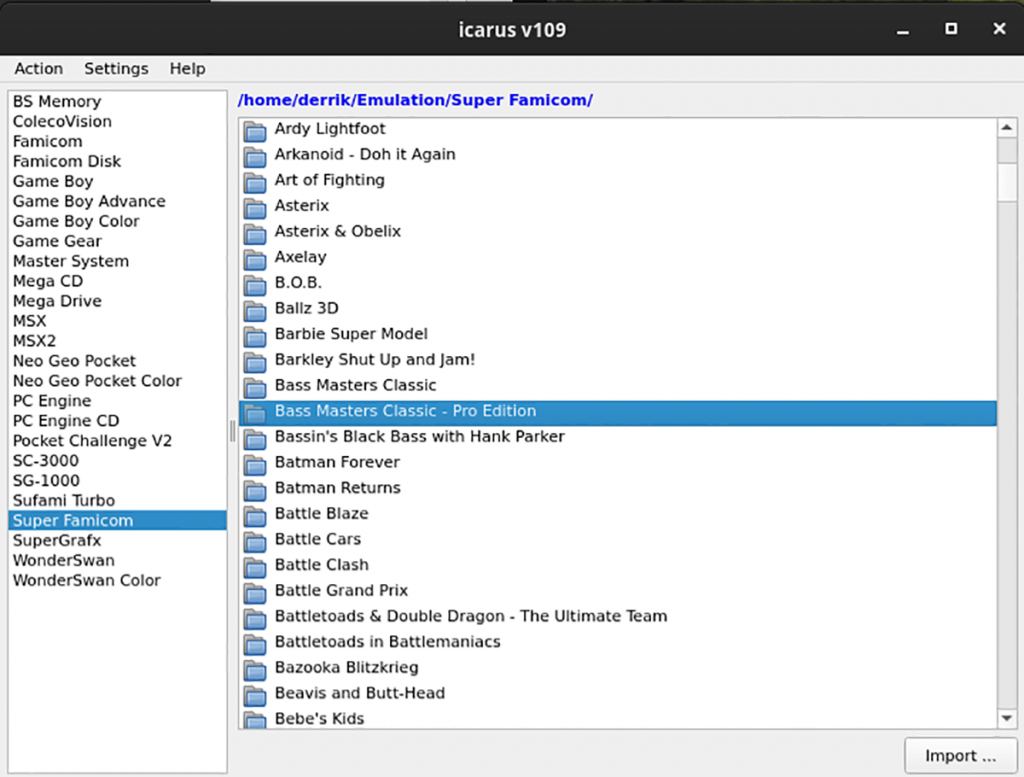Click the Super Famicom path link
1024x777 pixels.
416,100
